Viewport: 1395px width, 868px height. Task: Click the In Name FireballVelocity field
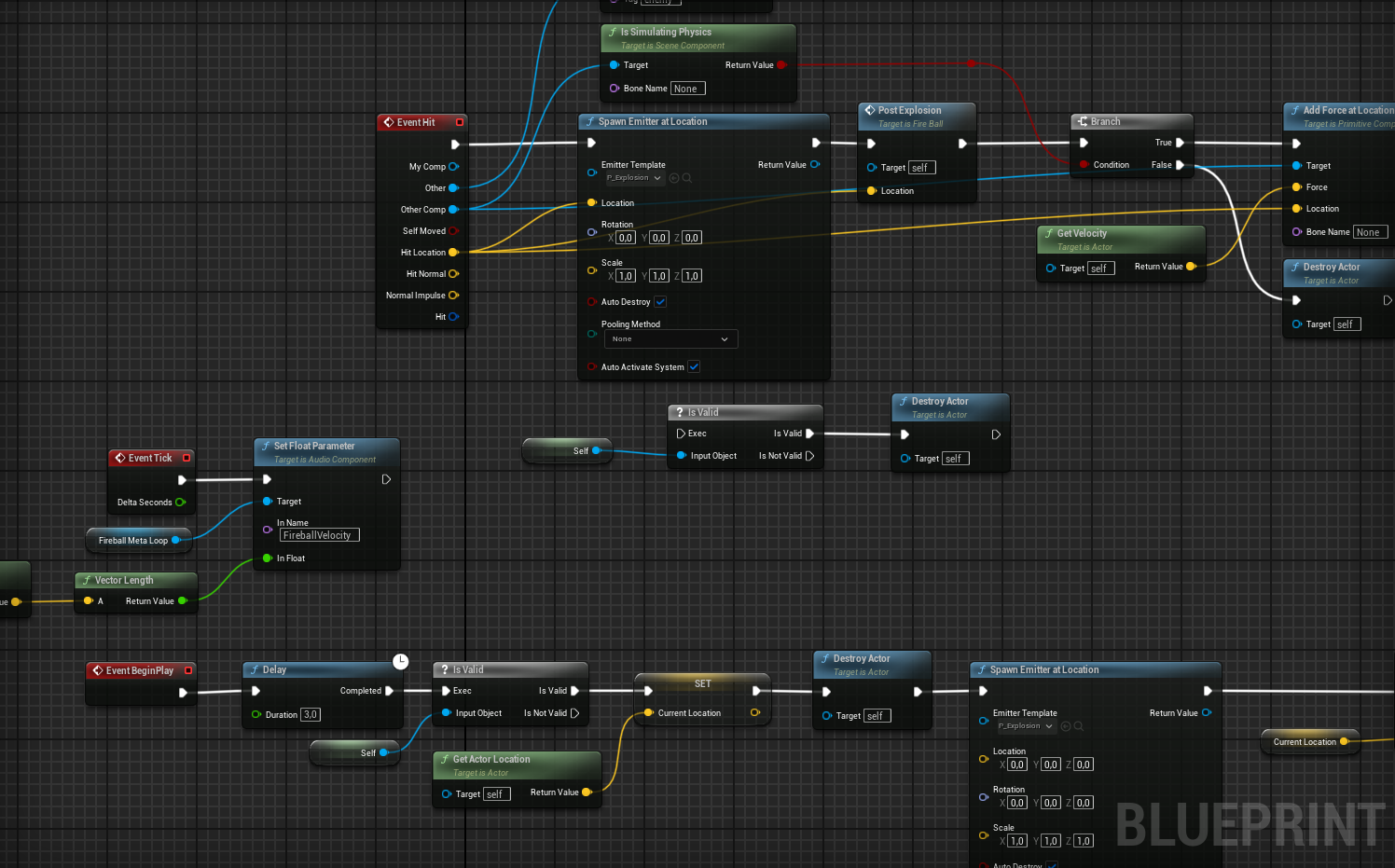[x=320, y=535]
